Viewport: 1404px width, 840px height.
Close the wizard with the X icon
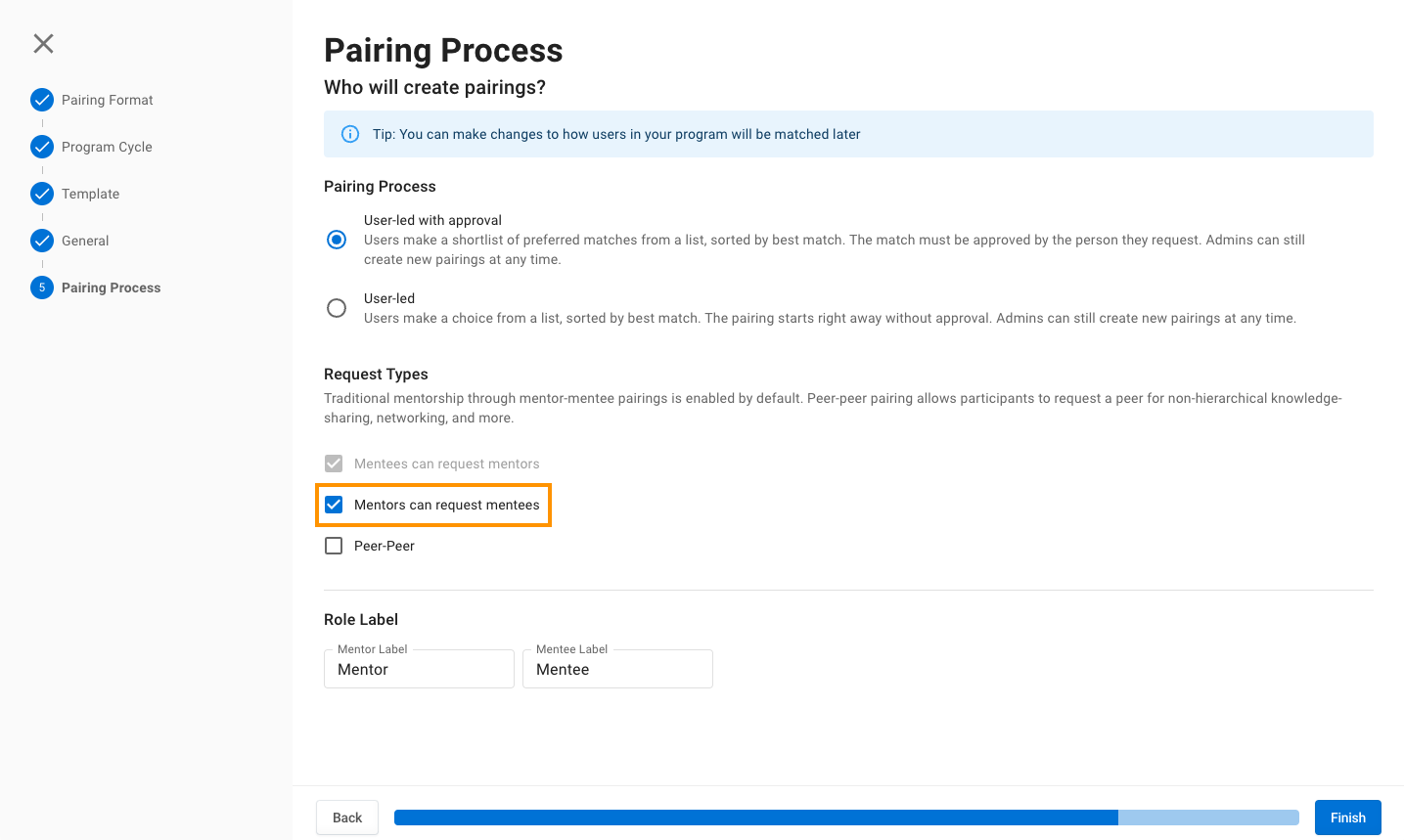point(43,43)
